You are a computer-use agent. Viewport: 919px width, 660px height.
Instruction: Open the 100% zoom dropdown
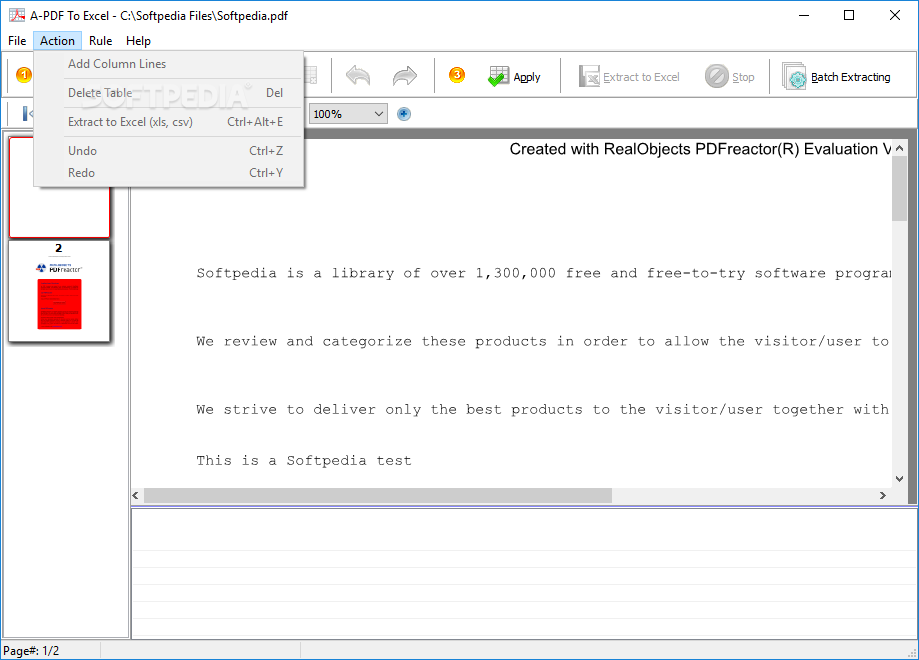tap(348, 114)
